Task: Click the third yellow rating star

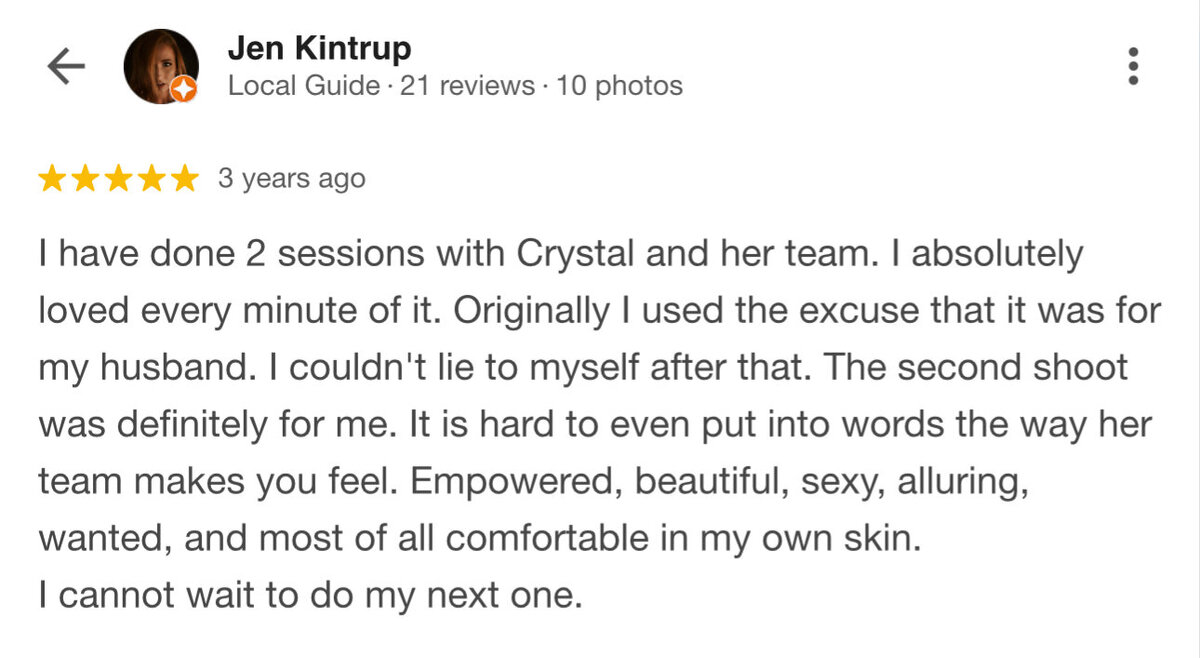Action: click(119, 179)
